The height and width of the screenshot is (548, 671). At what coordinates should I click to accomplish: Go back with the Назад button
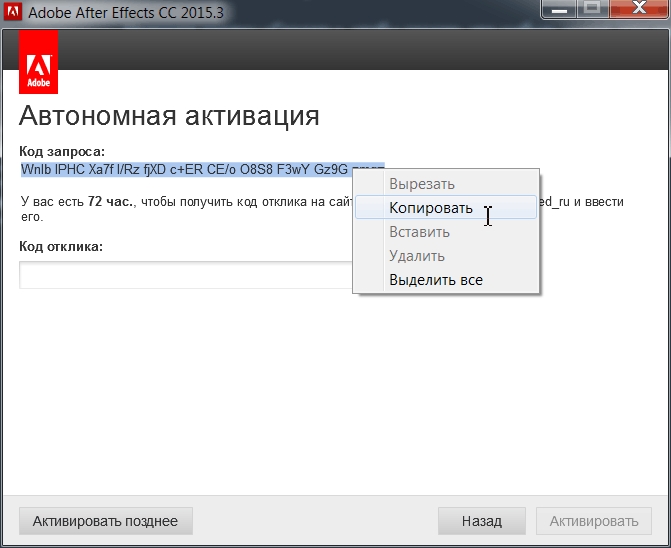482,521
